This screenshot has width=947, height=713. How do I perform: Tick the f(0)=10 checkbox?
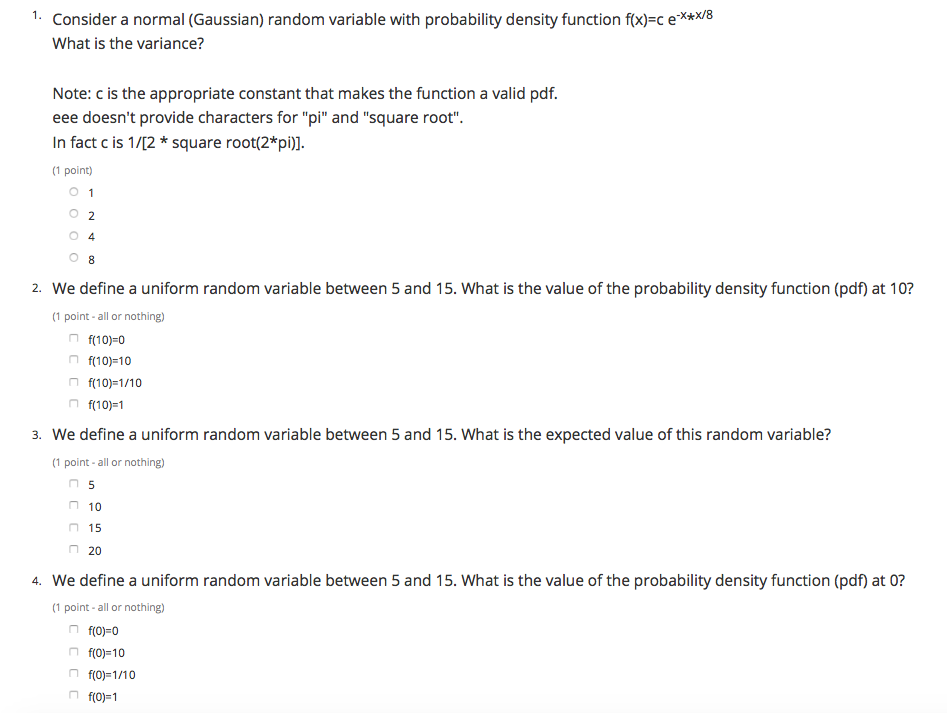(x=74, y=651)
